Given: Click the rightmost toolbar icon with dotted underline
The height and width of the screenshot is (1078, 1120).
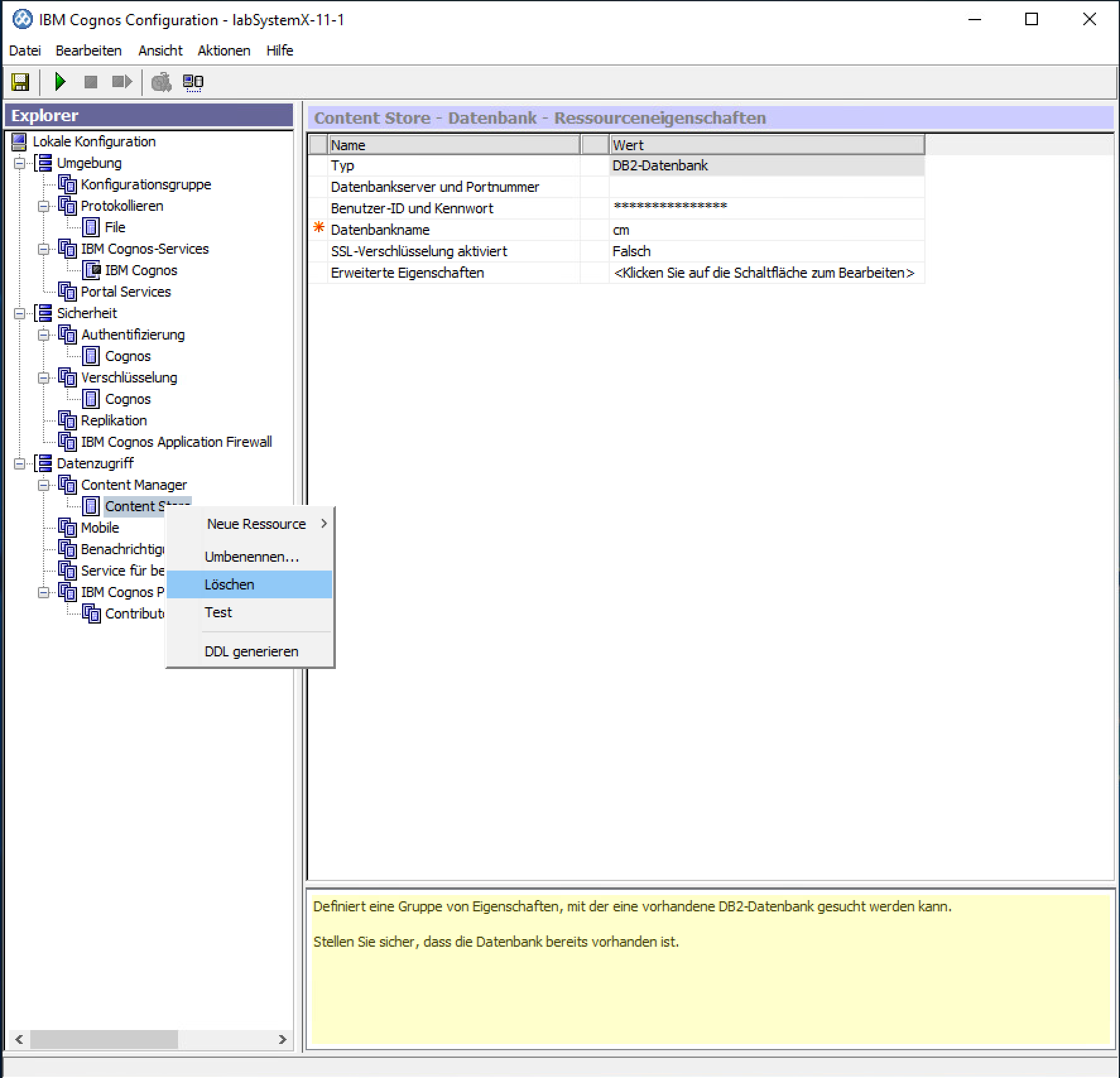Looking at the screenshot, I should pos(193,82).
